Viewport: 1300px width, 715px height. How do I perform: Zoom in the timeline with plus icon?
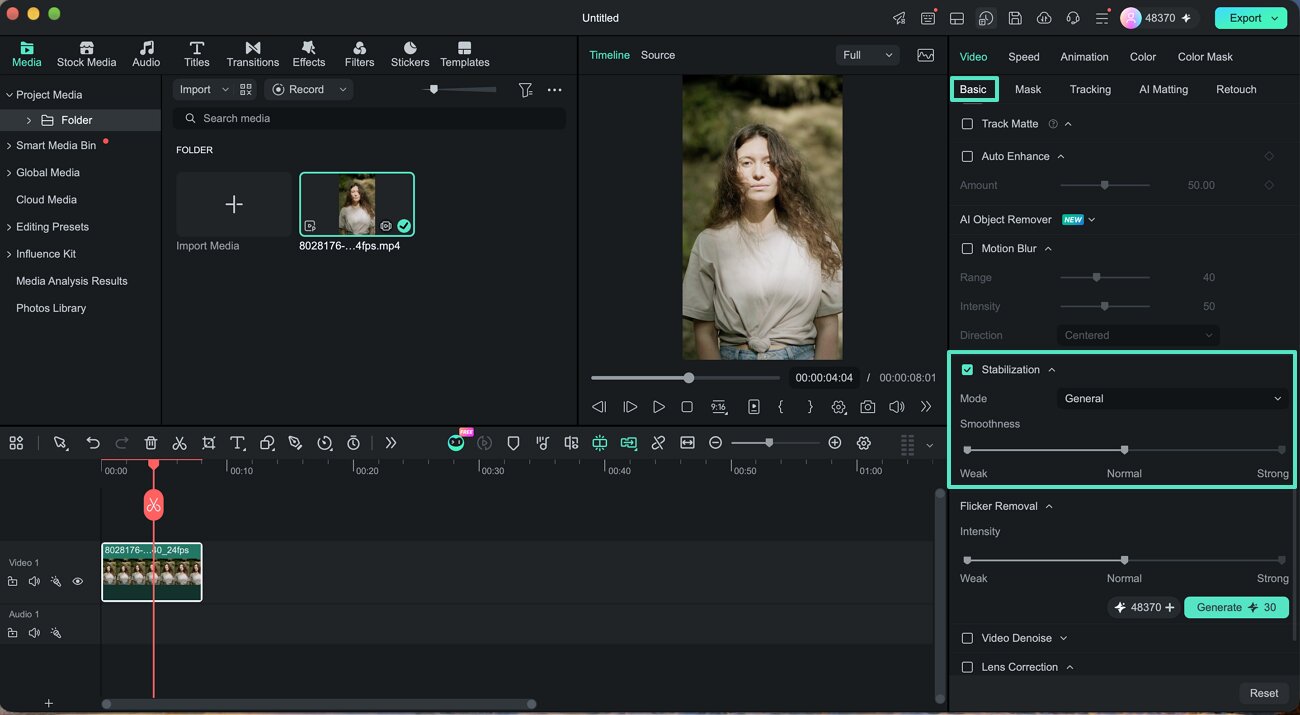[x=835, y=443]
